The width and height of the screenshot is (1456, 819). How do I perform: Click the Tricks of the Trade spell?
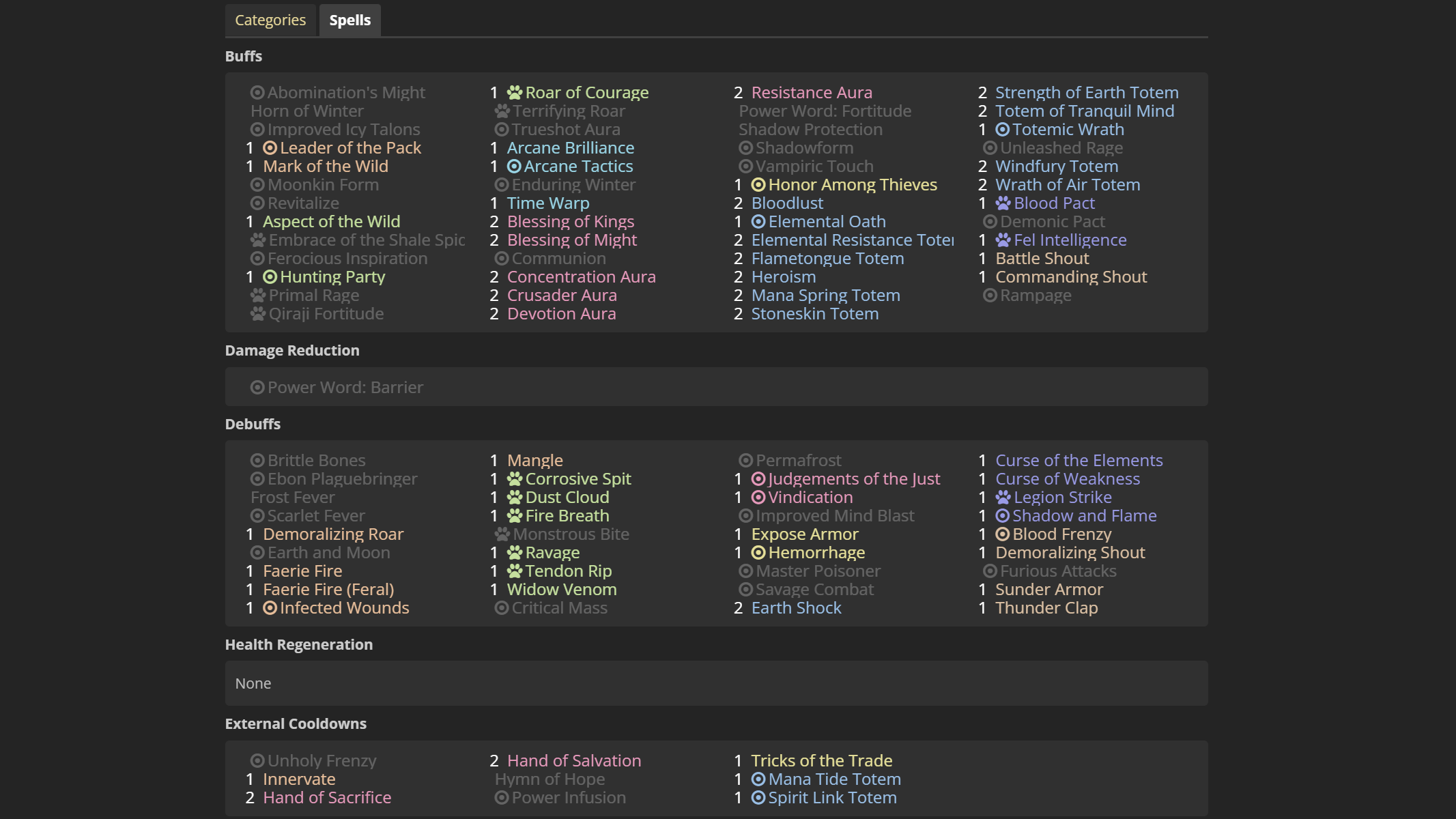tap(821, 761)
